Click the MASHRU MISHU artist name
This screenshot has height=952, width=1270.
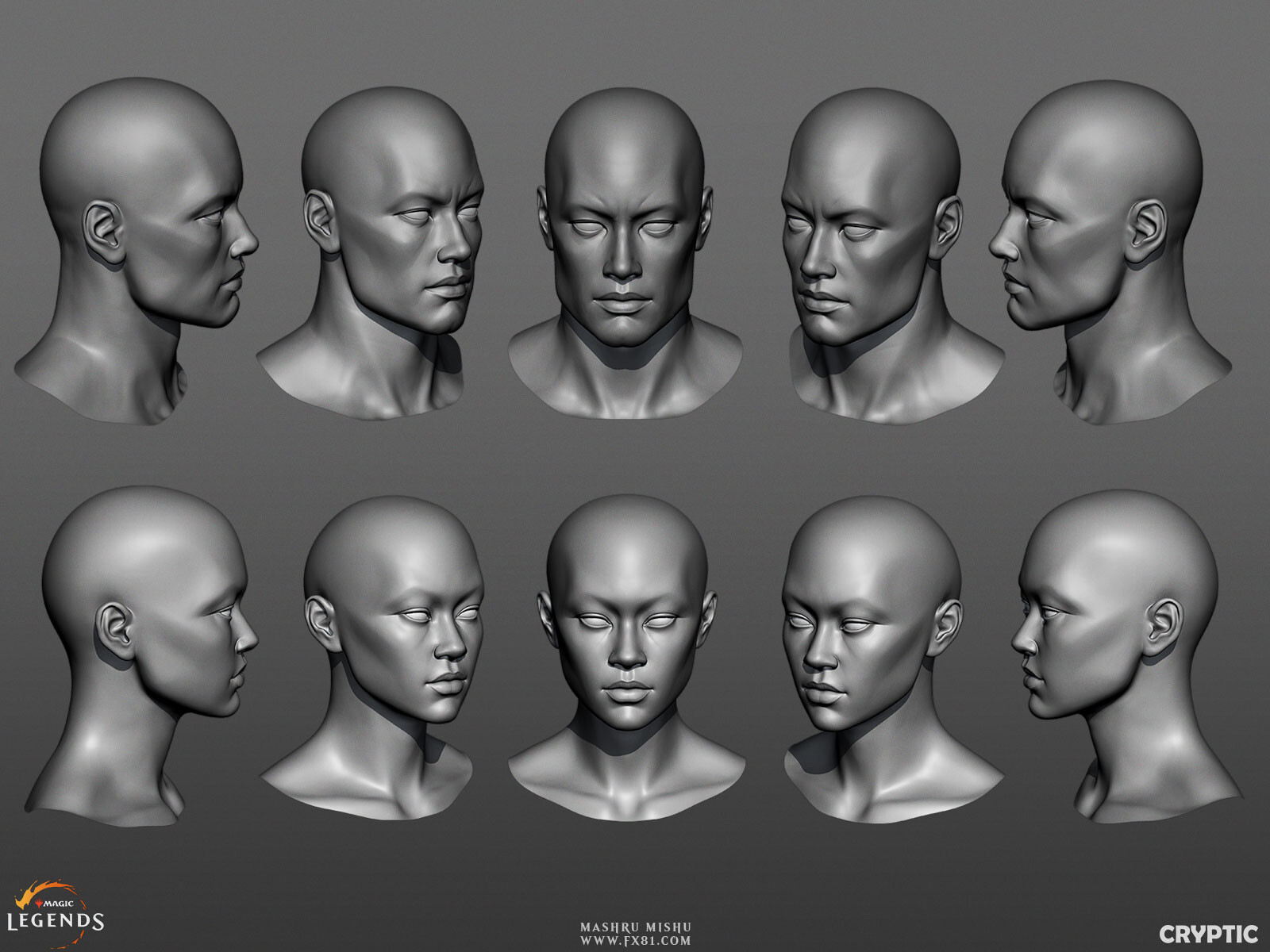click(635, 927)
